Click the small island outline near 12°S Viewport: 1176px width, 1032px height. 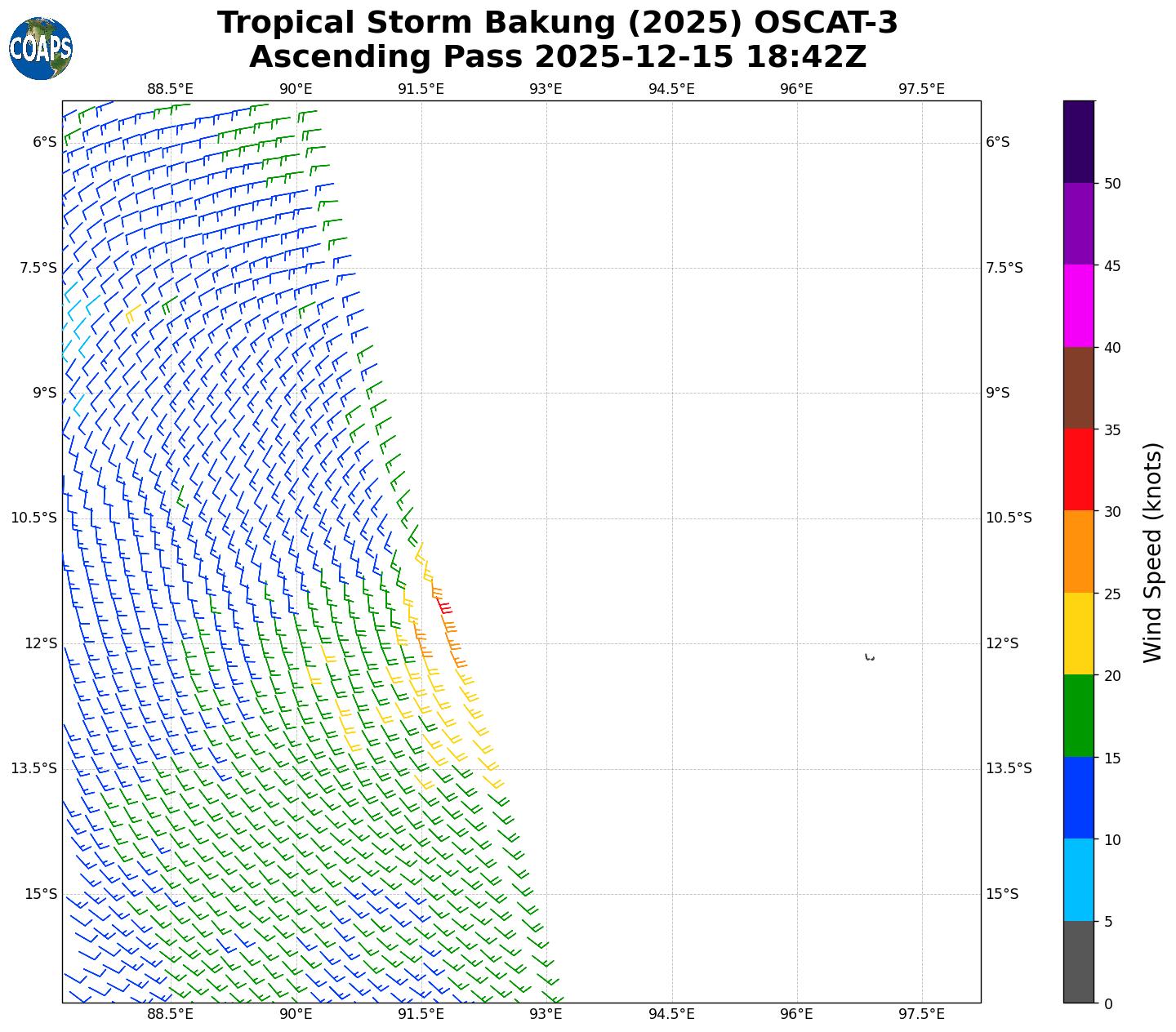pos(869,657)
